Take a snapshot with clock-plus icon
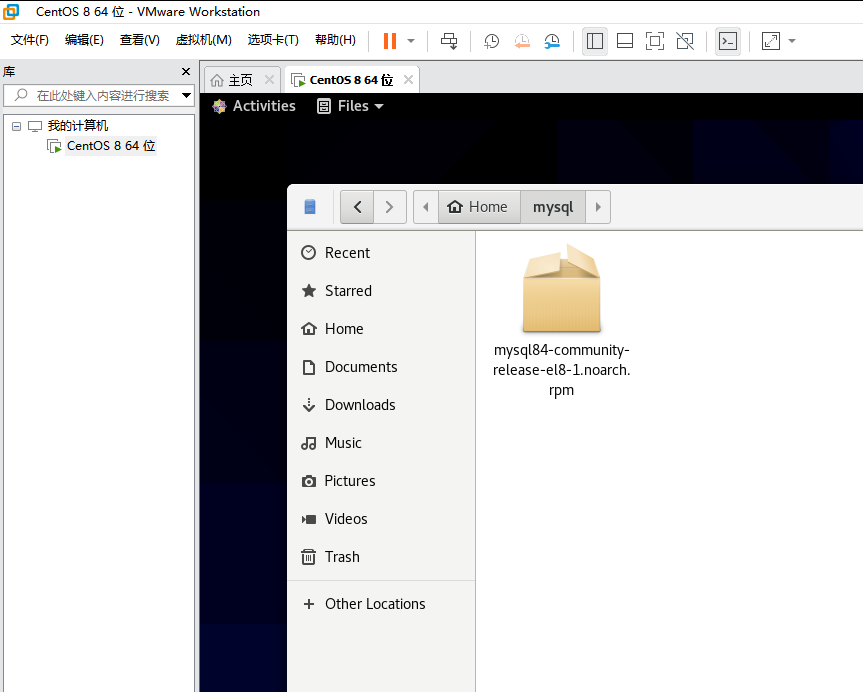 491,41
